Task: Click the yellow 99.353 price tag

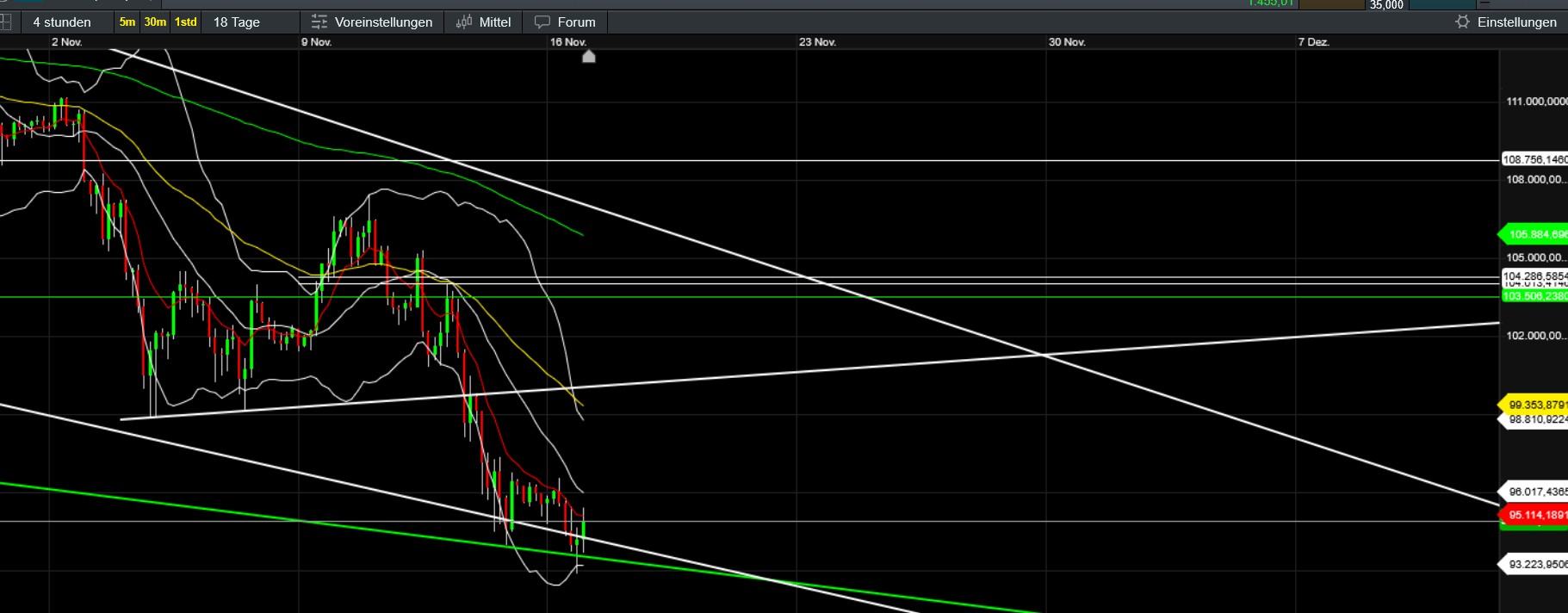Action: (1536, 405)
